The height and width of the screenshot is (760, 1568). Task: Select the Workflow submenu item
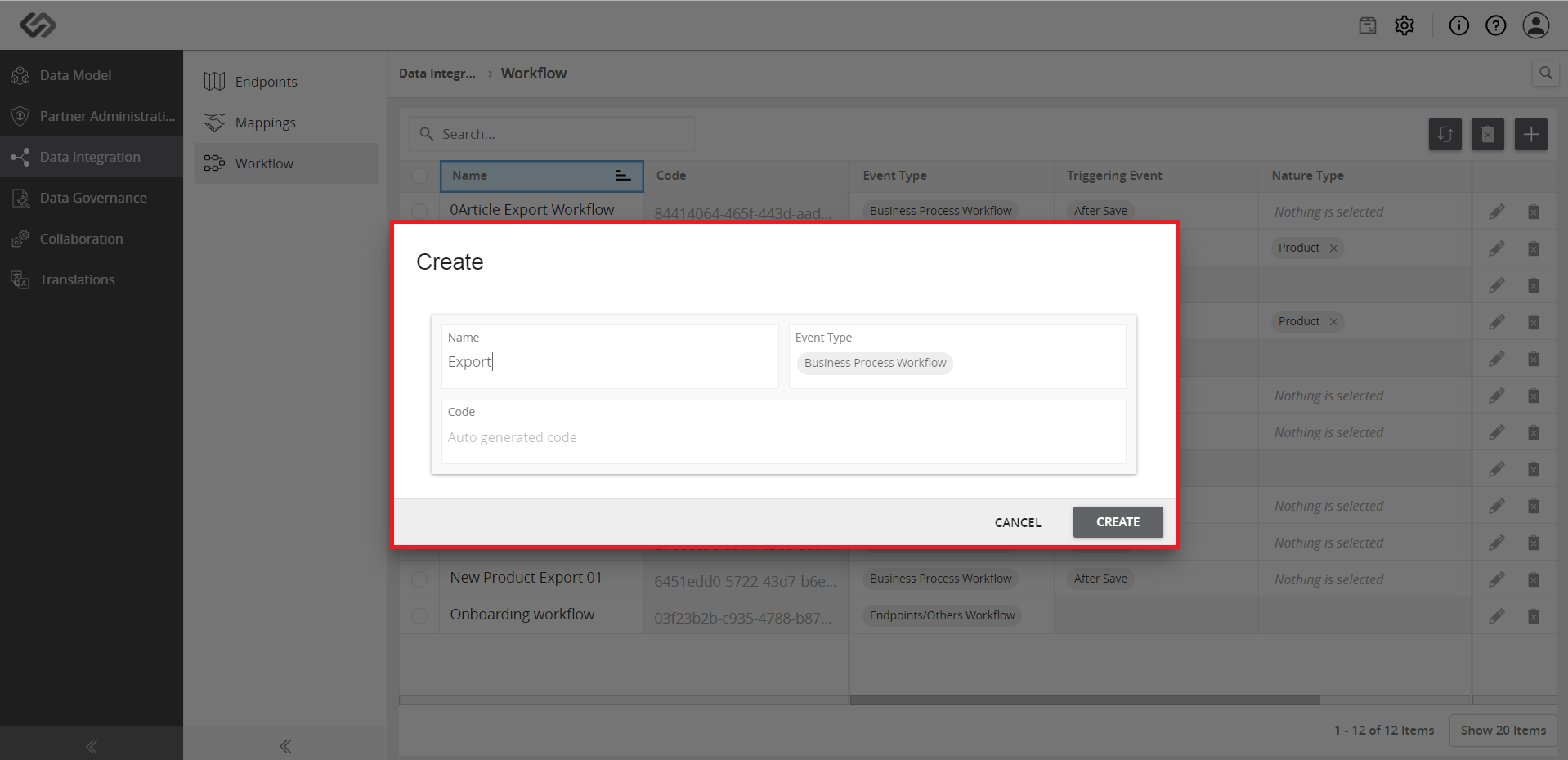click(286, 163)
